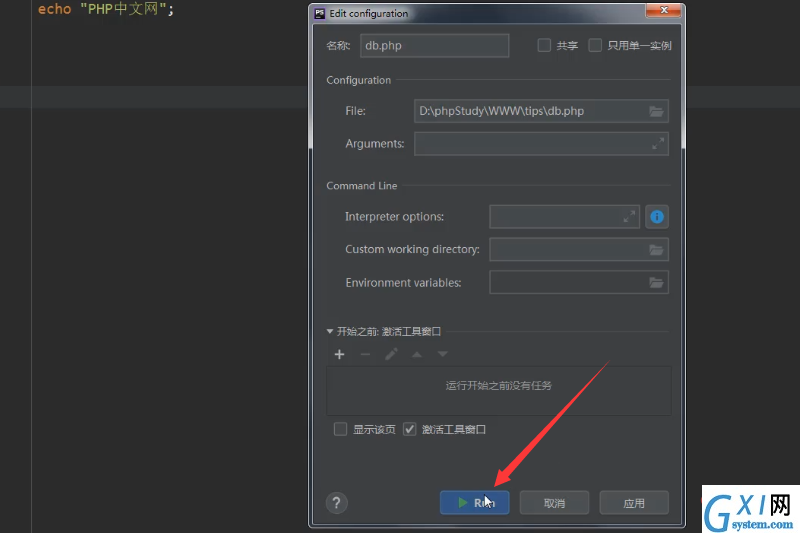Close the Edit configuration dialog
This screenshot has width=800, height=533.
pyautogui.click(x=663, y=10)
